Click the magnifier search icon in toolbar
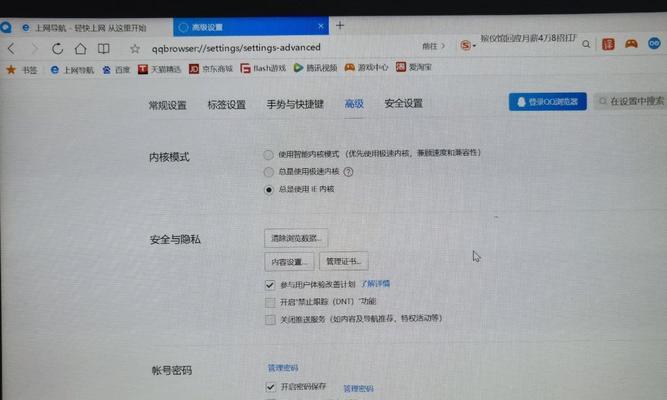The width and height of the screenshot is (667, 400). (x=586, y=44)
